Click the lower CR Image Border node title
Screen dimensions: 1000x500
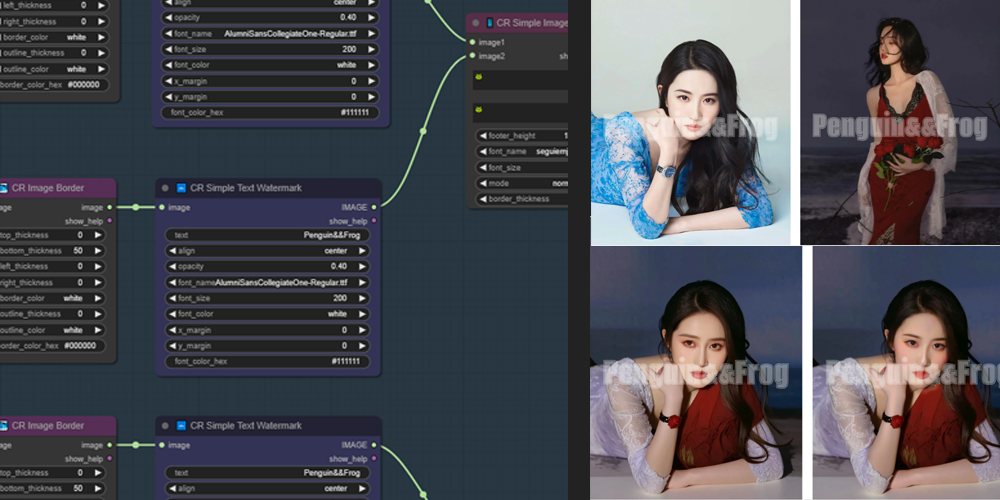[48, 425]
